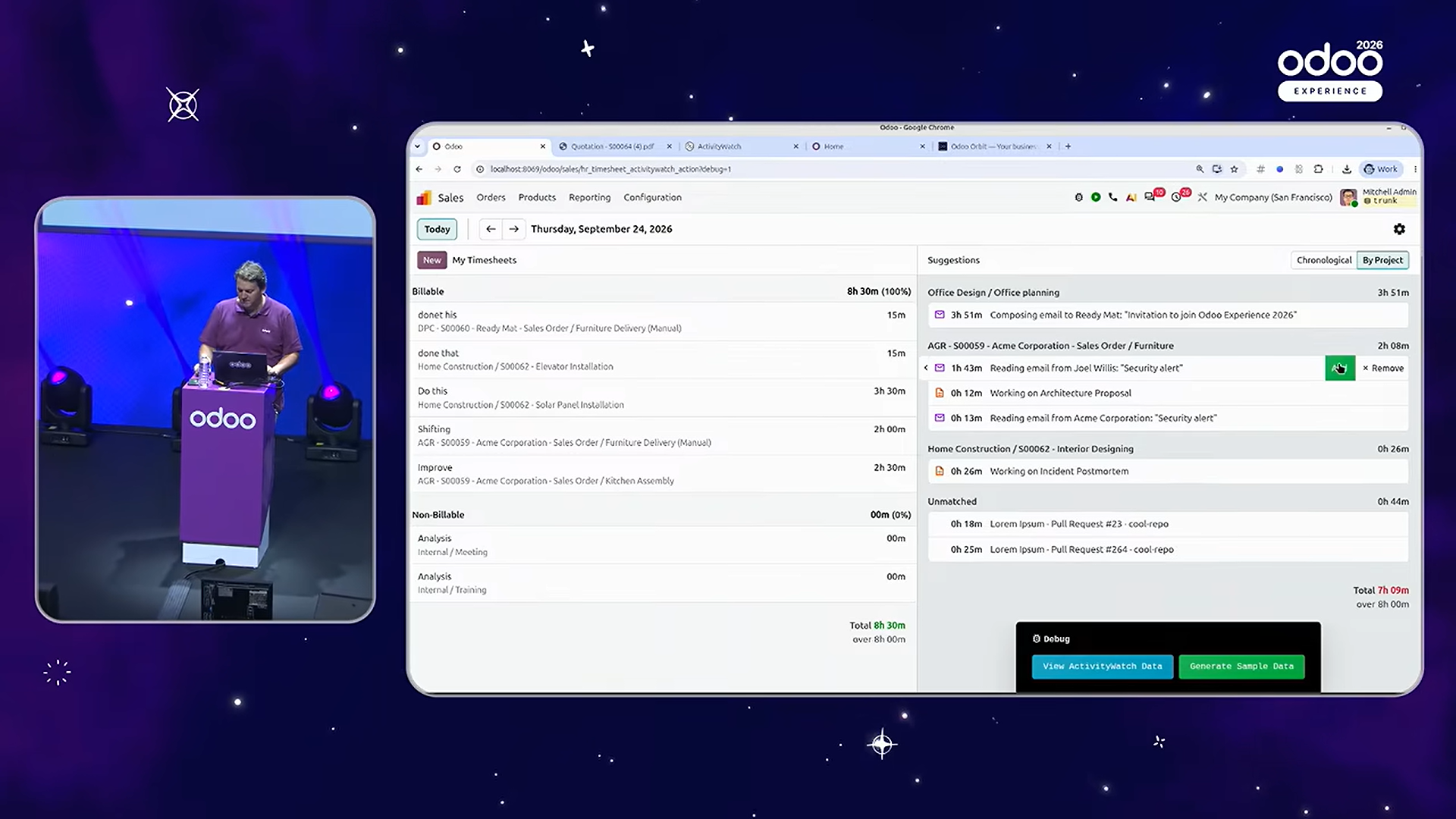The height and width of the screenshot is (819, 1456).
Task: Go to next day arrow
Action: tap(513, 229)
